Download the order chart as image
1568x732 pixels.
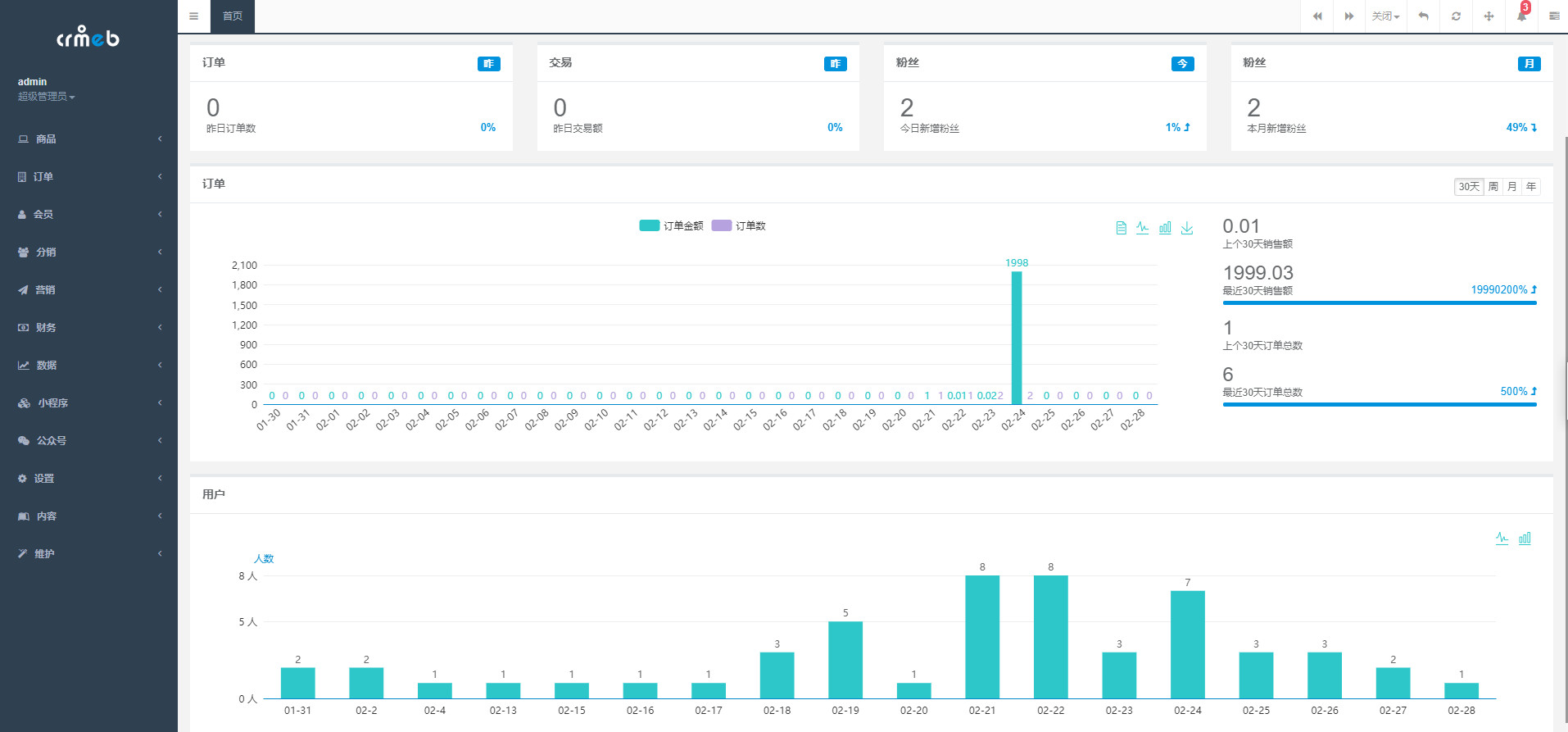click(1187, 227)
